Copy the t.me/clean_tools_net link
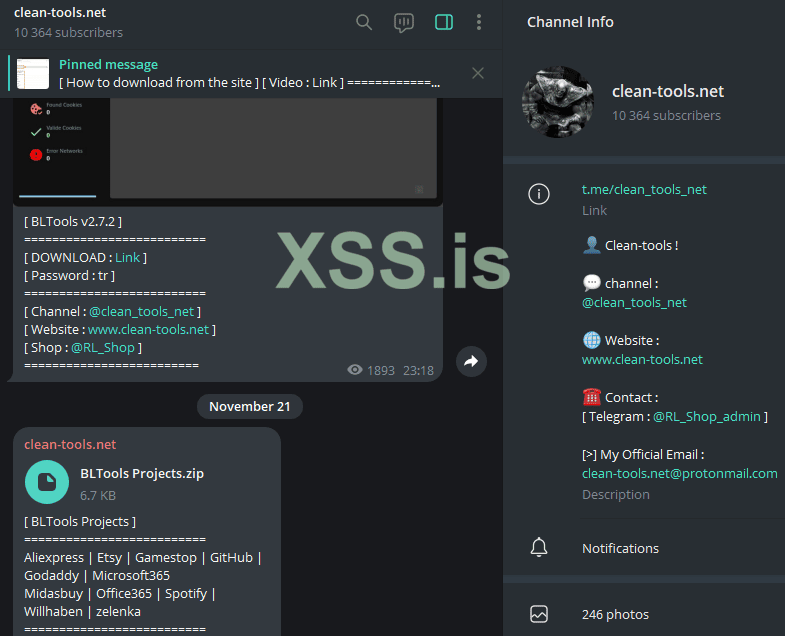This screenshot has height=636, width=785. coord(644,189)
